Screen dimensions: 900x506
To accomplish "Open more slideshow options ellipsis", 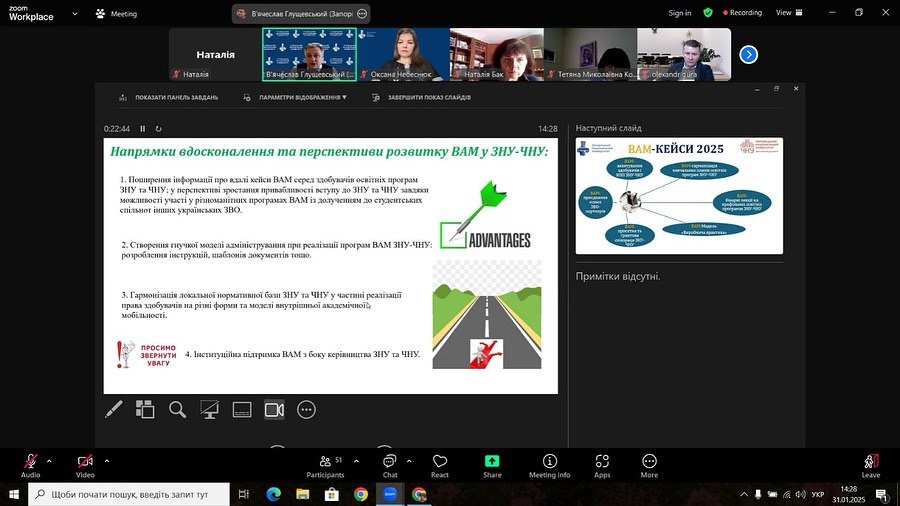I will (306, 409).
